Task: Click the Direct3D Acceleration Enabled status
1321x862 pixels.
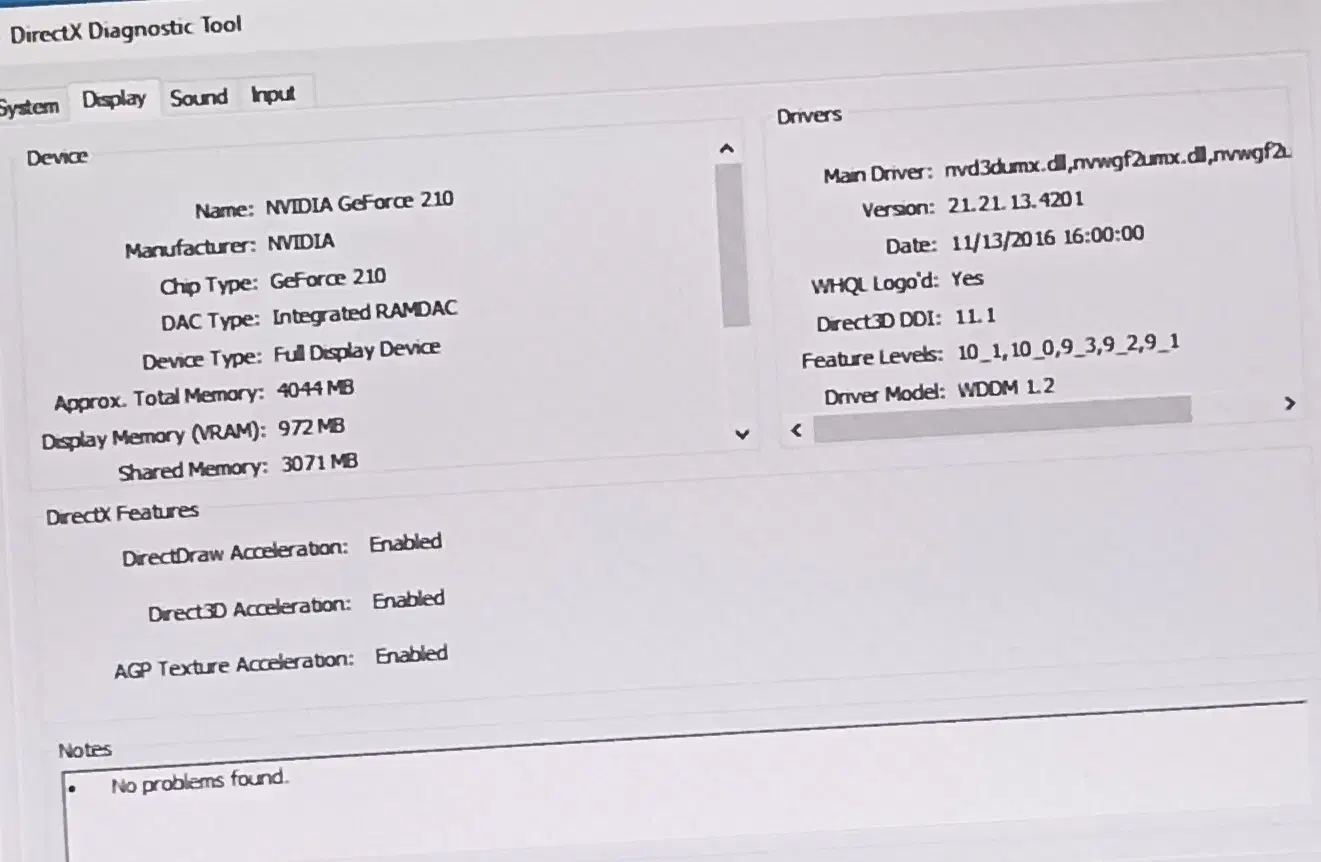Action: (408, 601)
